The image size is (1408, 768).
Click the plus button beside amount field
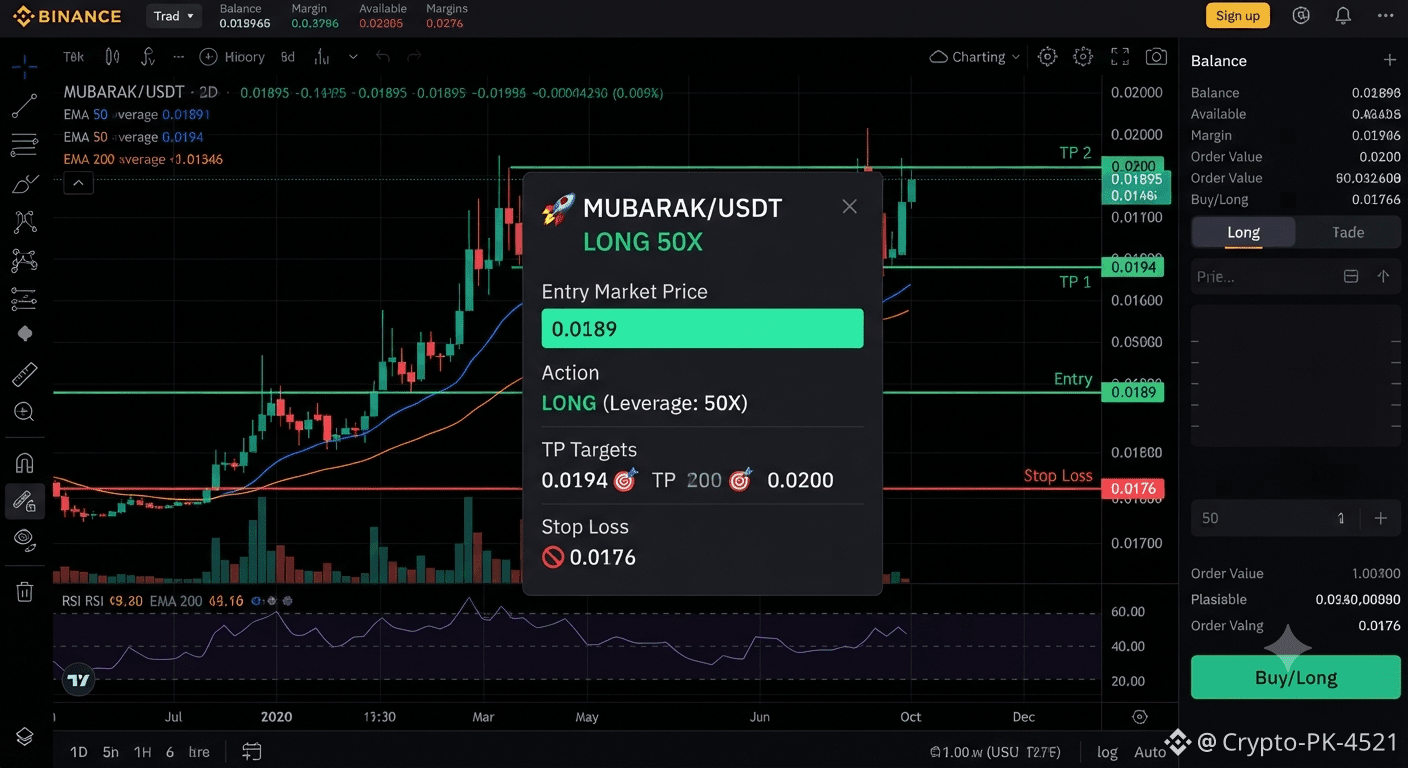pyautogui.click(x=1381, y=518)
